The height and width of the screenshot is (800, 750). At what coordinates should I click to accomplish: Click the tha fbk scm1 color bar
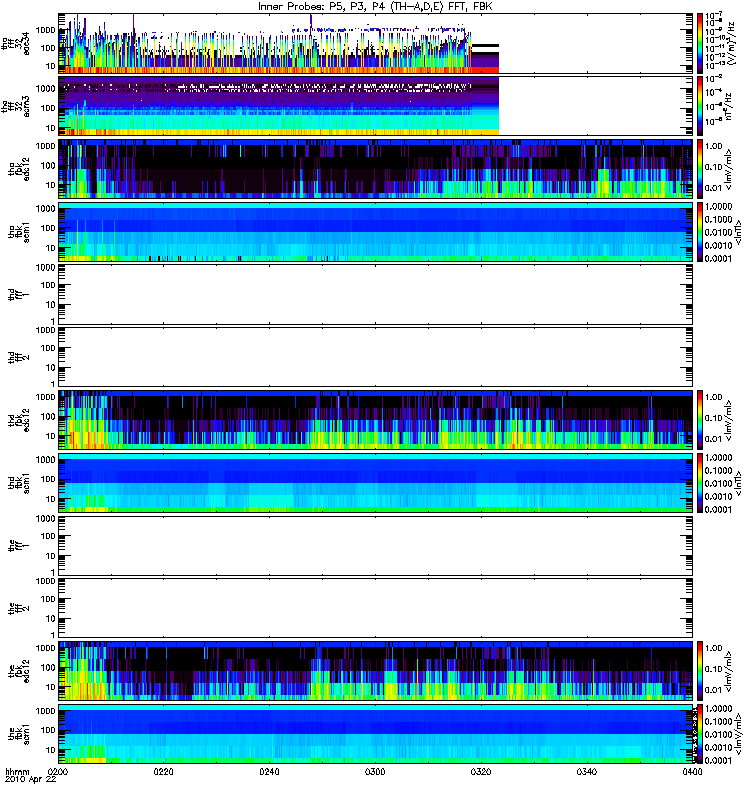click(x=700, y=232)
